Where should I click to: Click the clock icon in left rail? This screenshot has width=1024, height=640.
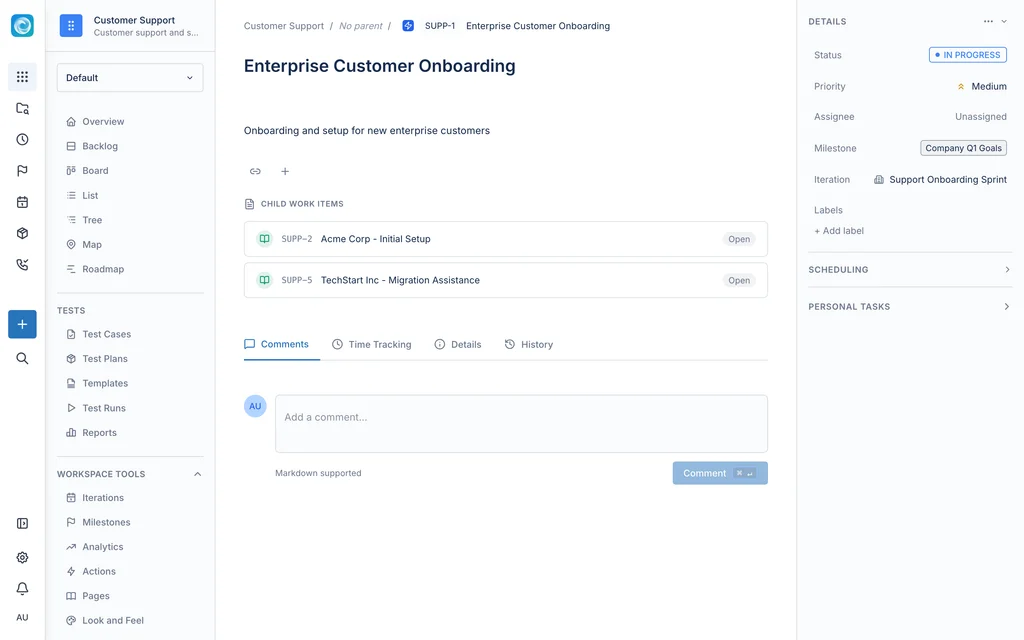point(22,139)
